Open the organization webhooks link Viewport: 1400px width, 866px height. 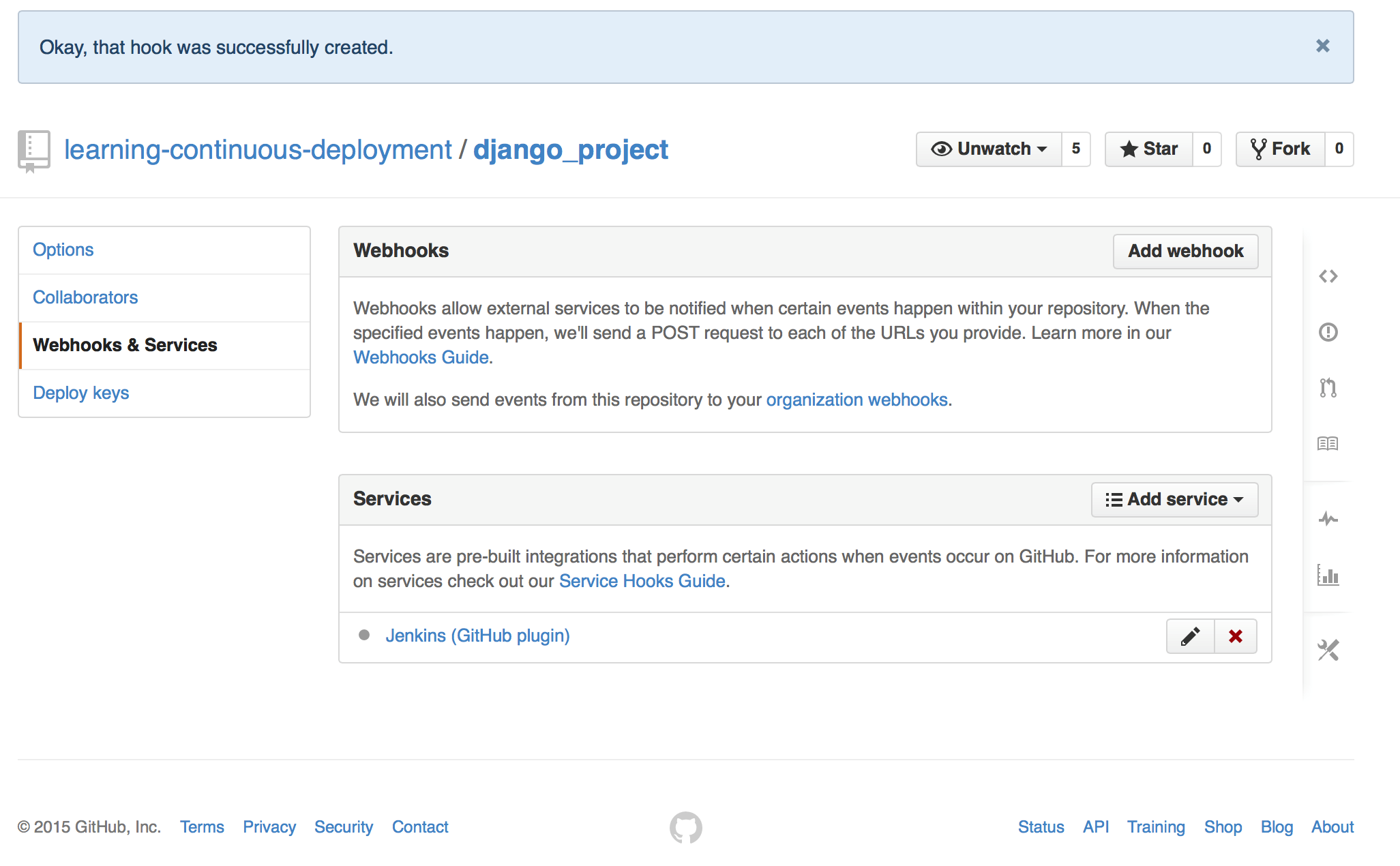click(857, 400)
